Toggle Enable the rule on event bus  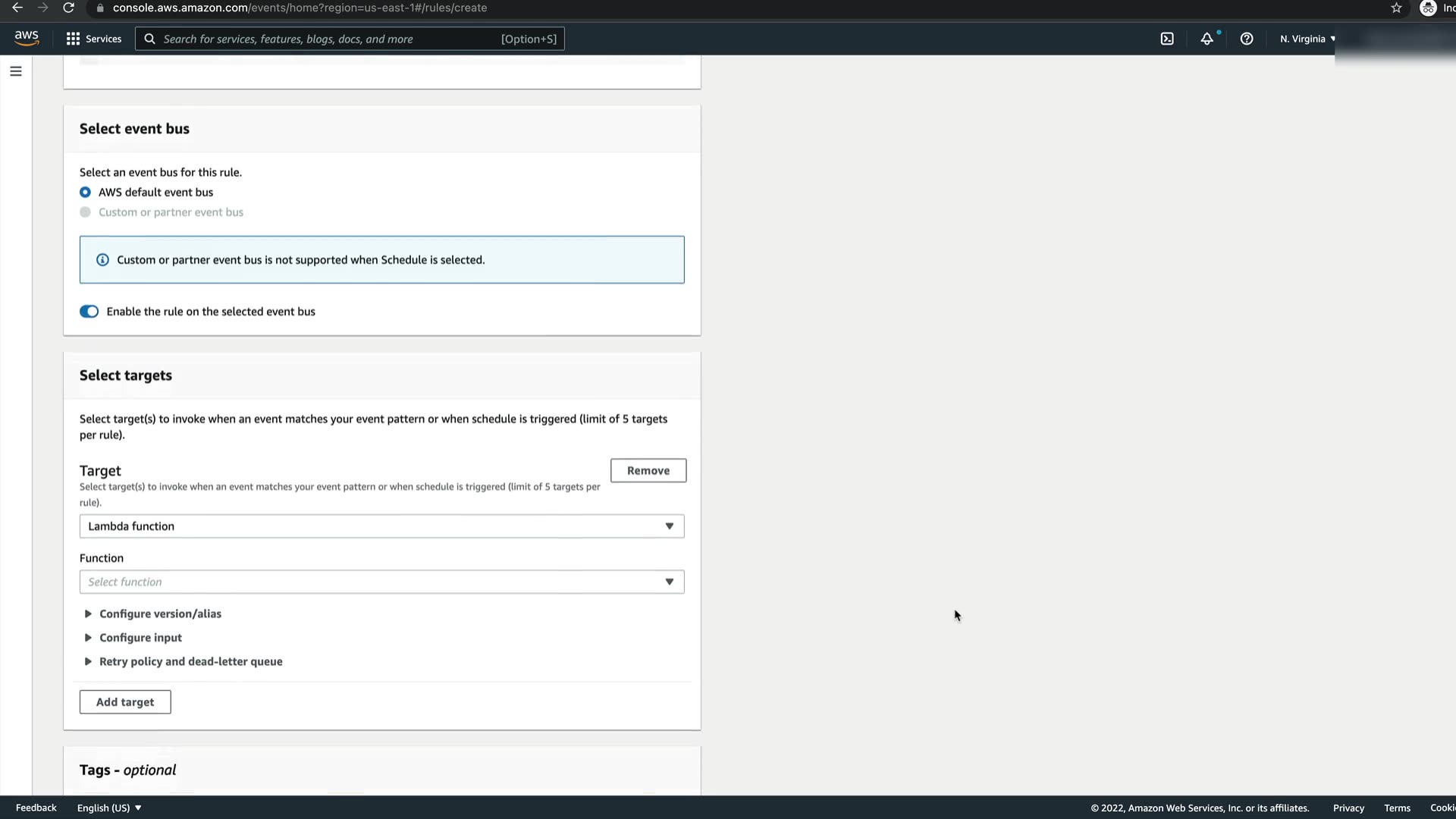(89, 312)
